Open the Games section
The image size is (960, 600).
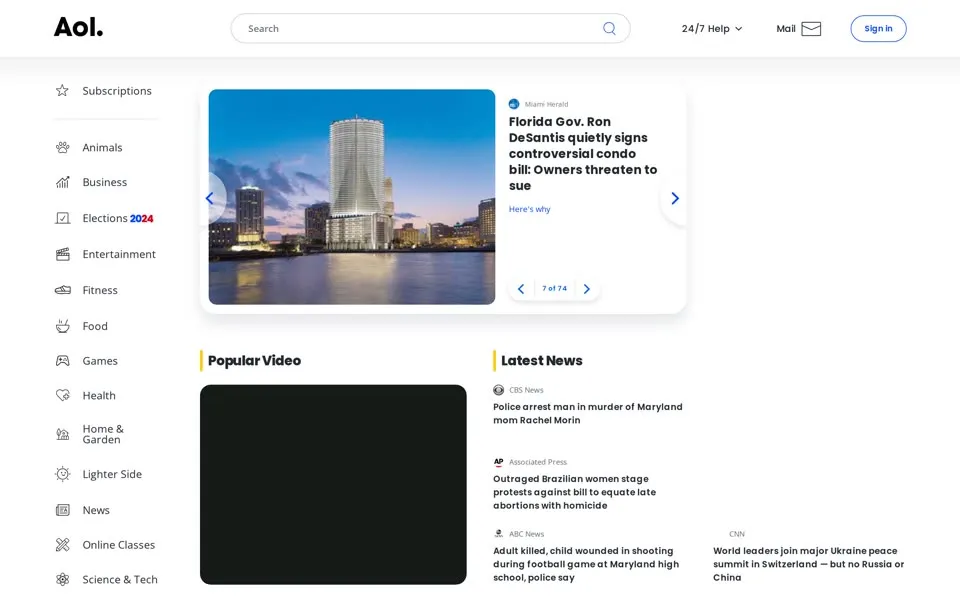[x=100, y=361]
